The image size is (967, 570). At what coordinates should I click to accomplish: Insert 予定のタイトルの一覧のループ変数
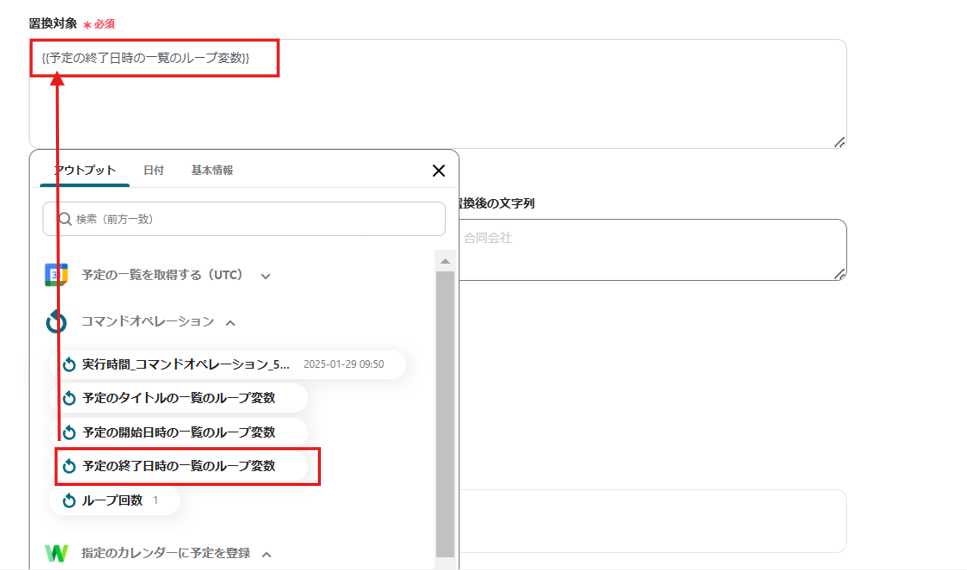click(x=178, y=398)
